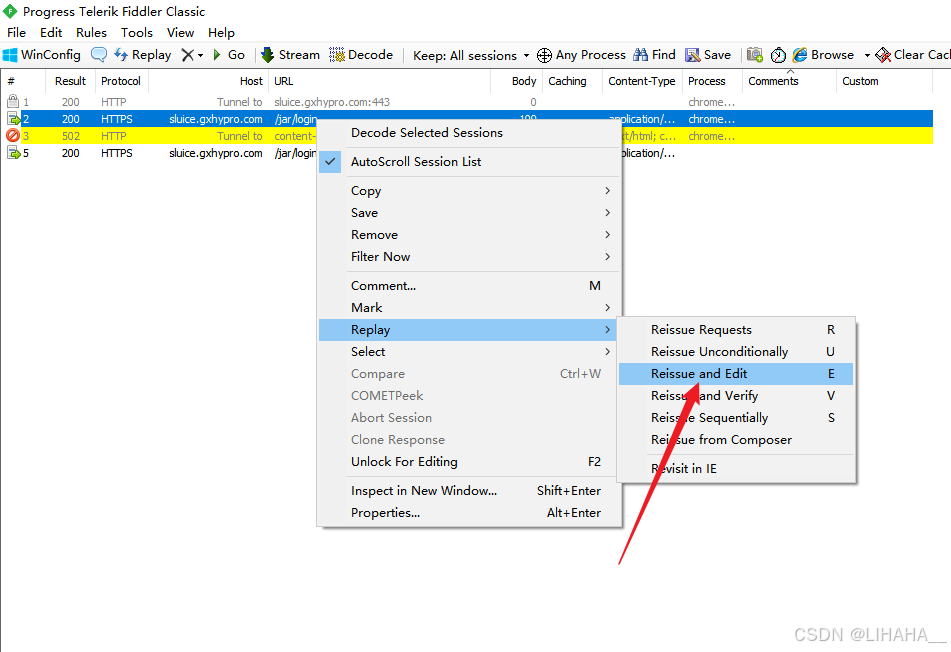Expand the Copy submenu

(x=470, y=191)
